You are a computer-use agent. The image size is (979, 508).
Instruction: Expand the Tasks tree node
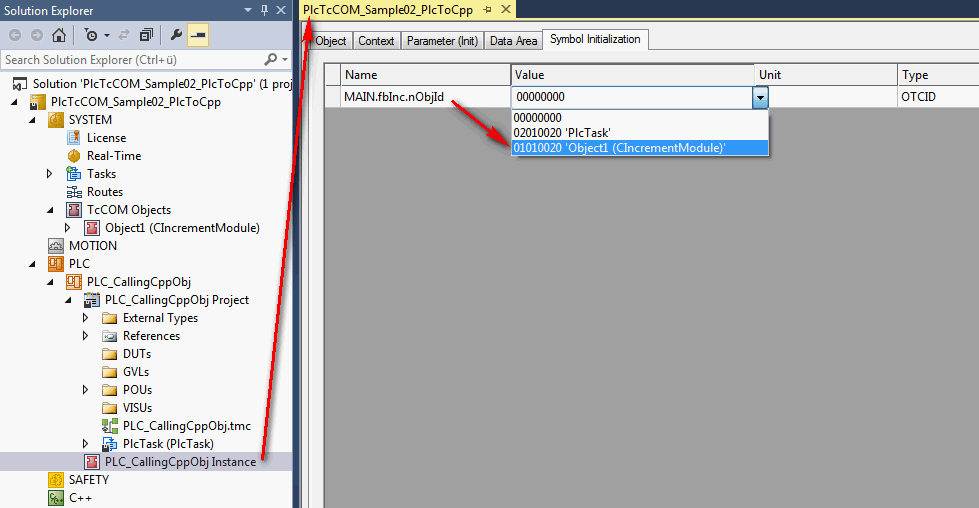[x=50, y=174]
